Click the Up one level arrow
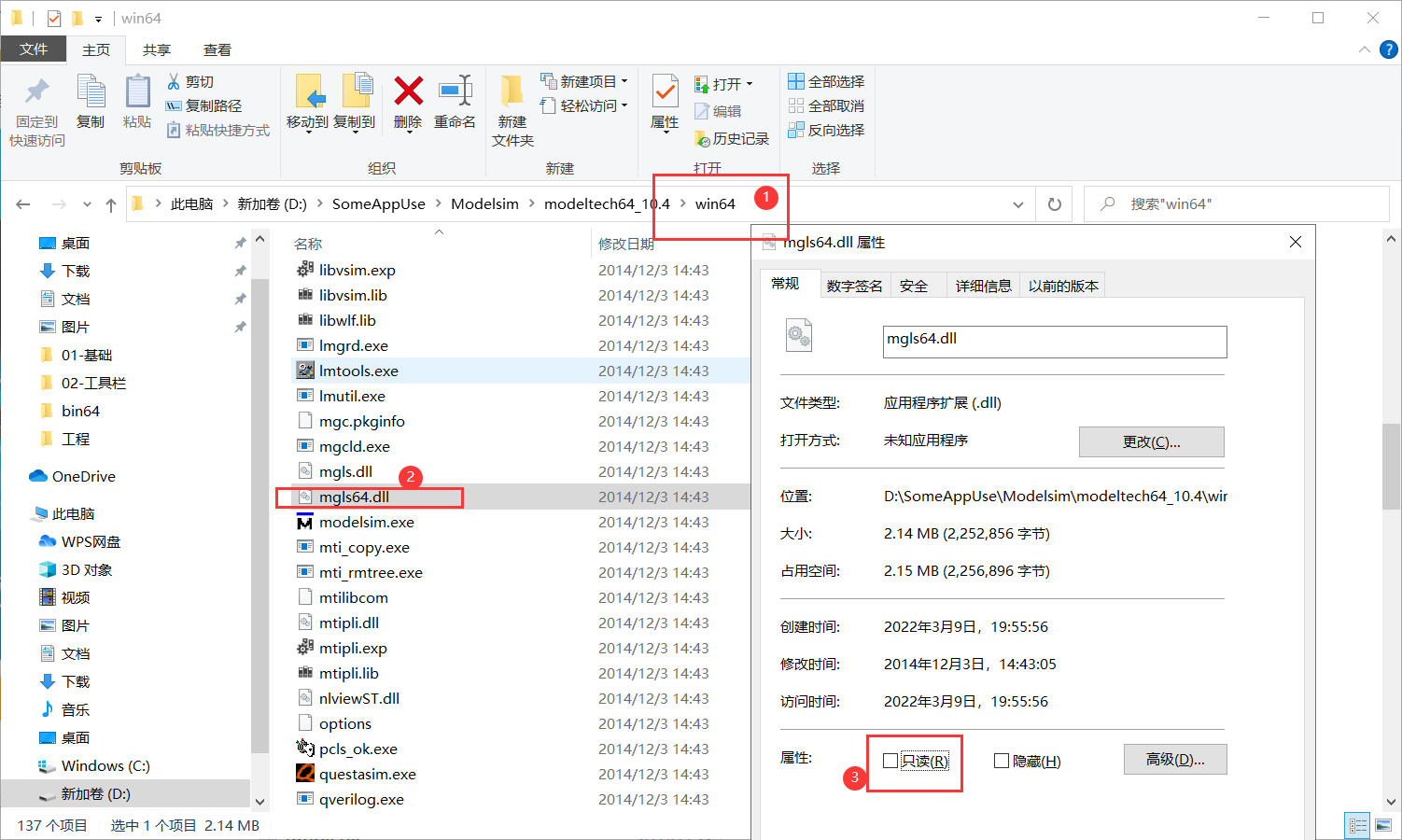This screenshot has height=840, width=1402. pos(111,204)
